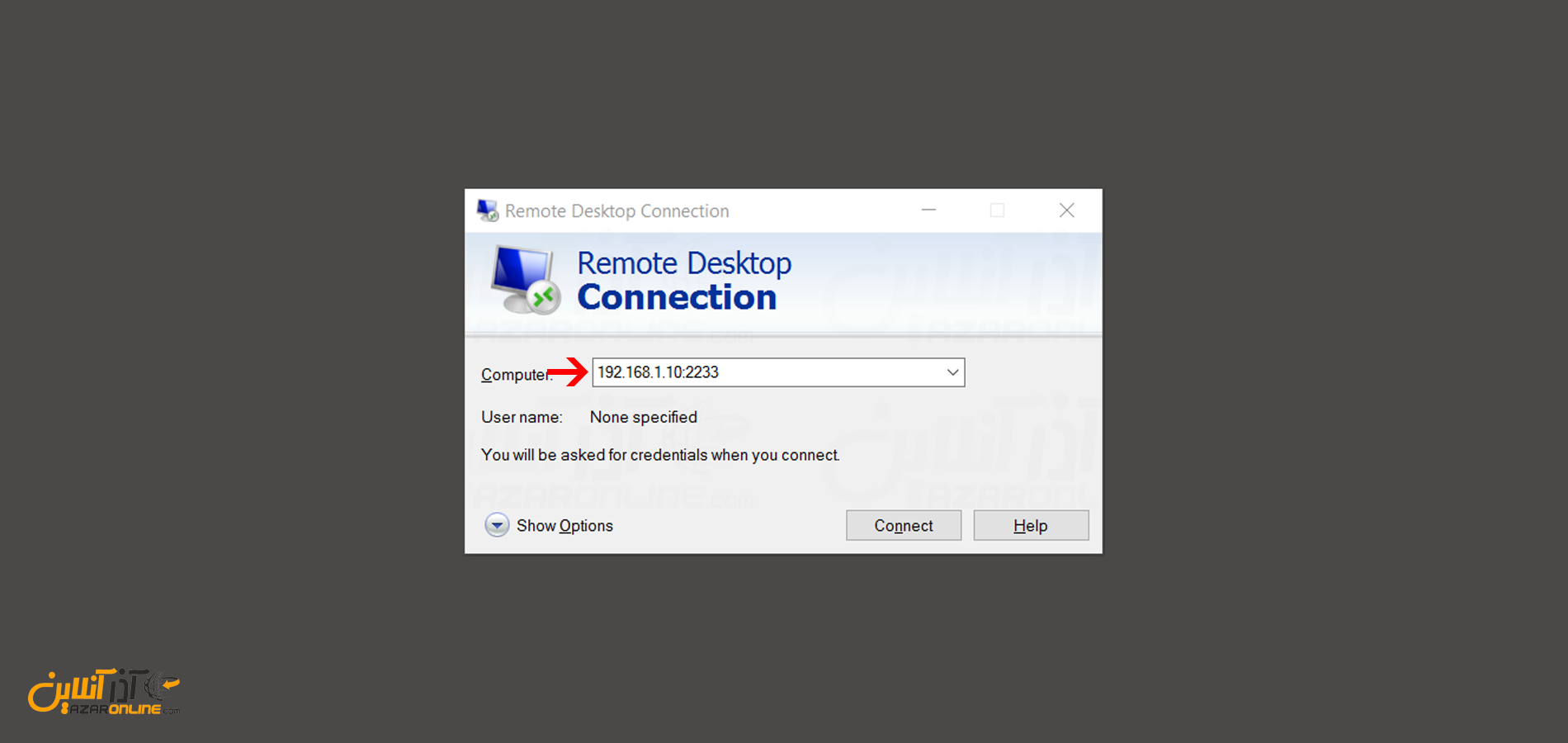Click the large monitor icon in the banner
Viewport: 1568px width, 743px height.
(526, 280)
